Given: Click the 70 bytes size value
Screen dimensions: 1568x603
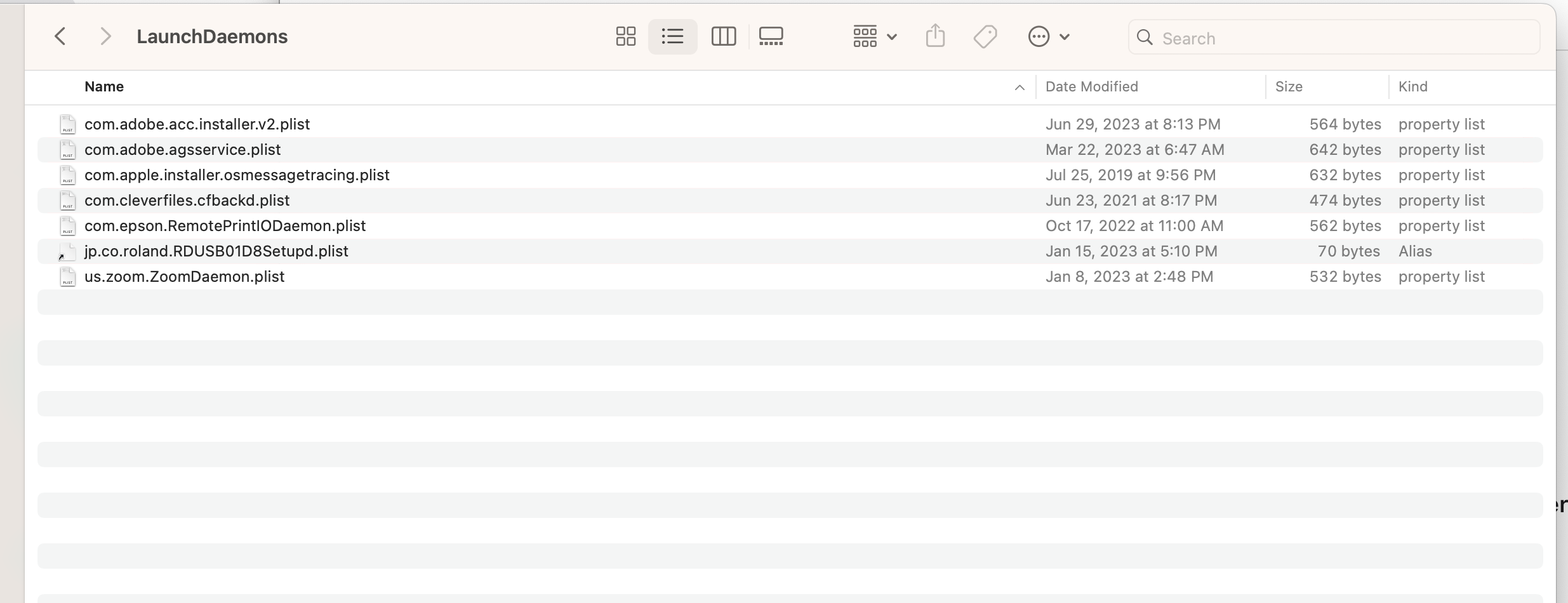Looking at the screenshot, I should point(1349,251).
